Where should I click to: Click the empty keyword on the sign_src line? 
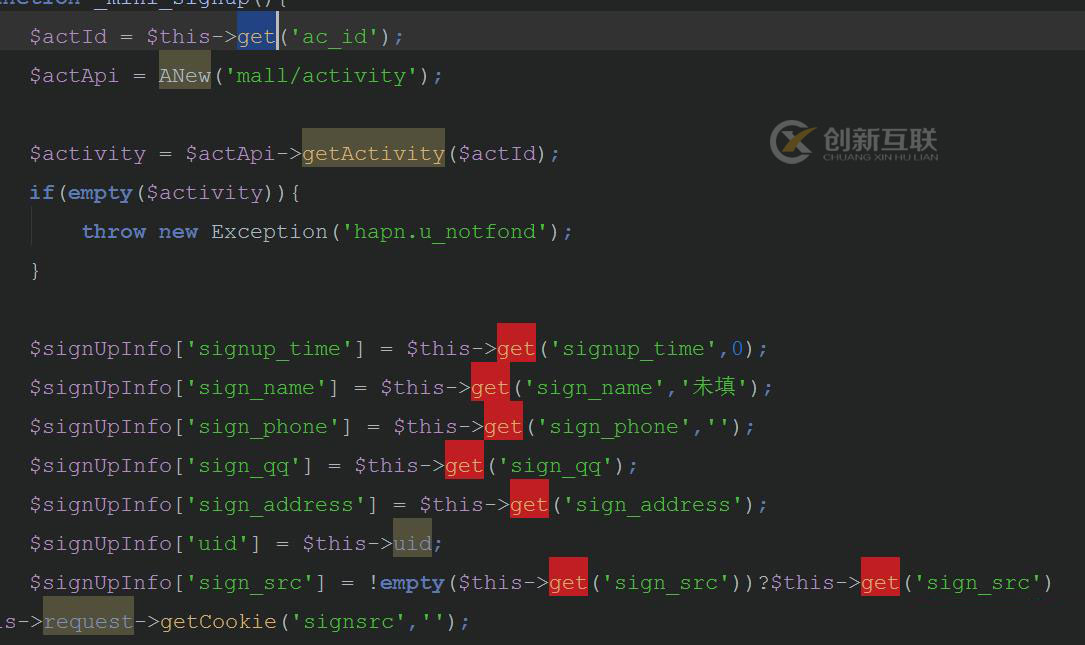coord(412,582)
